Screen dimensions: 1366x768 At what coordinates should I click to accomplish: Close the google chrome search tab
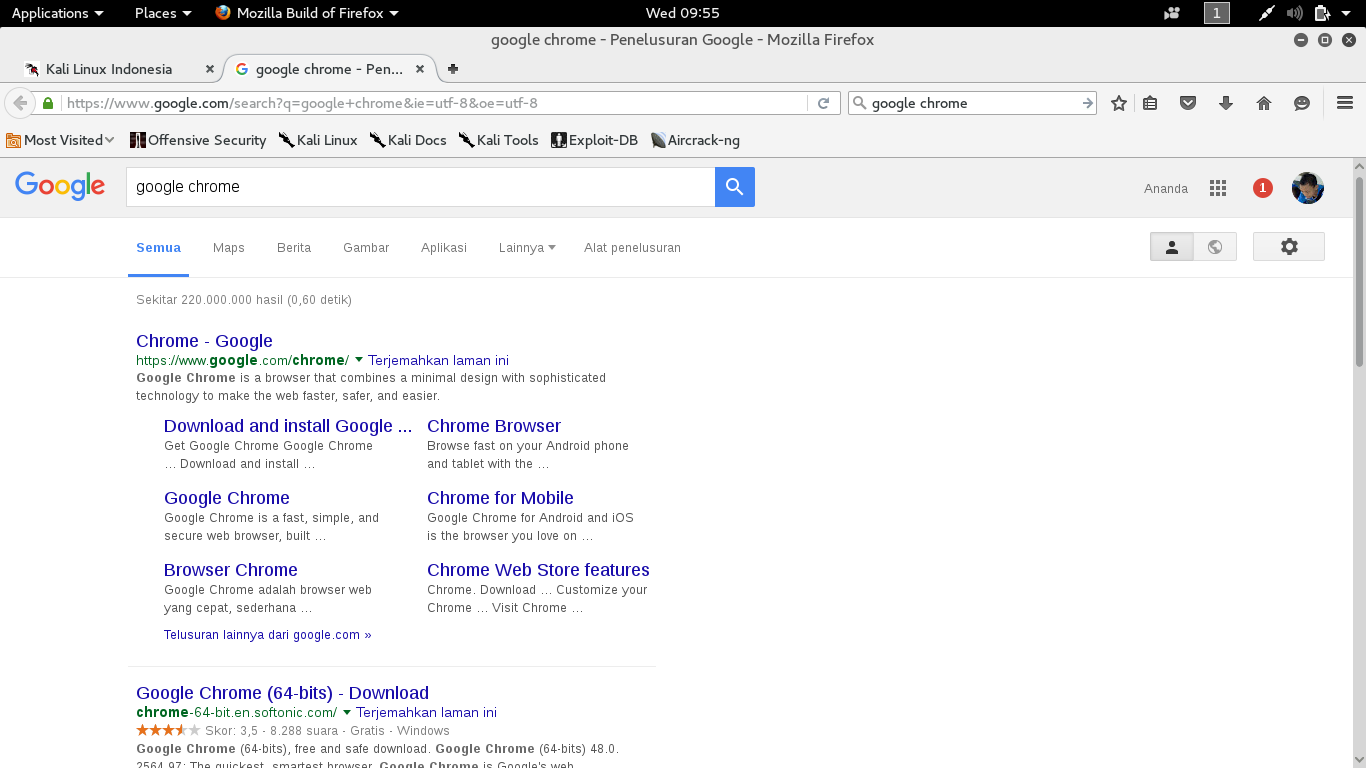(420, 69)
